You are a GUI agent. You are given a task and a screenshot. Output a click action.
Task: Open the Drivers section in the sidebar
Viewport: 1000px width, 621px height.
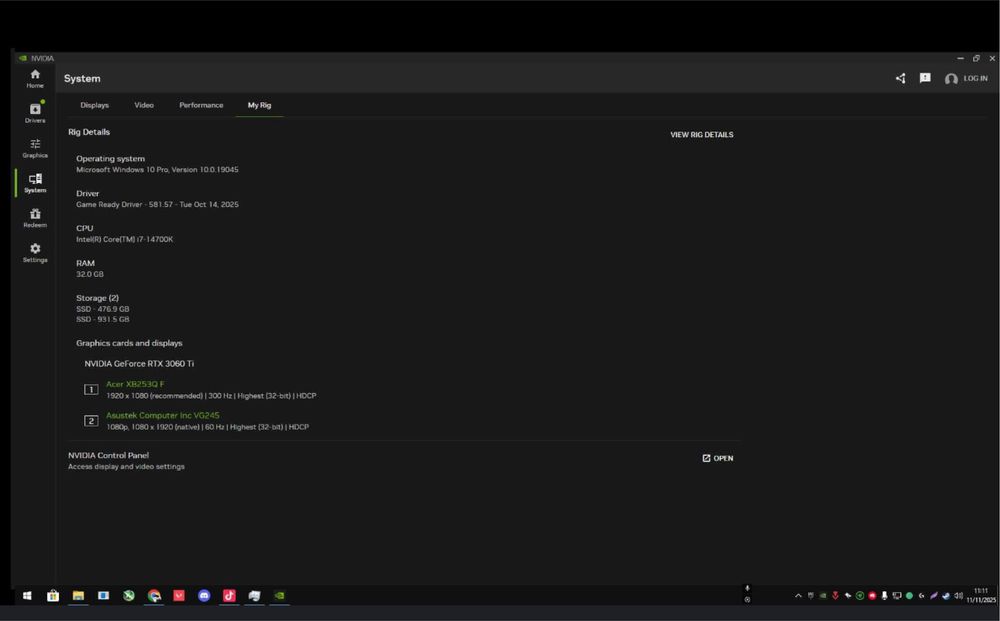tap(35, 113)
